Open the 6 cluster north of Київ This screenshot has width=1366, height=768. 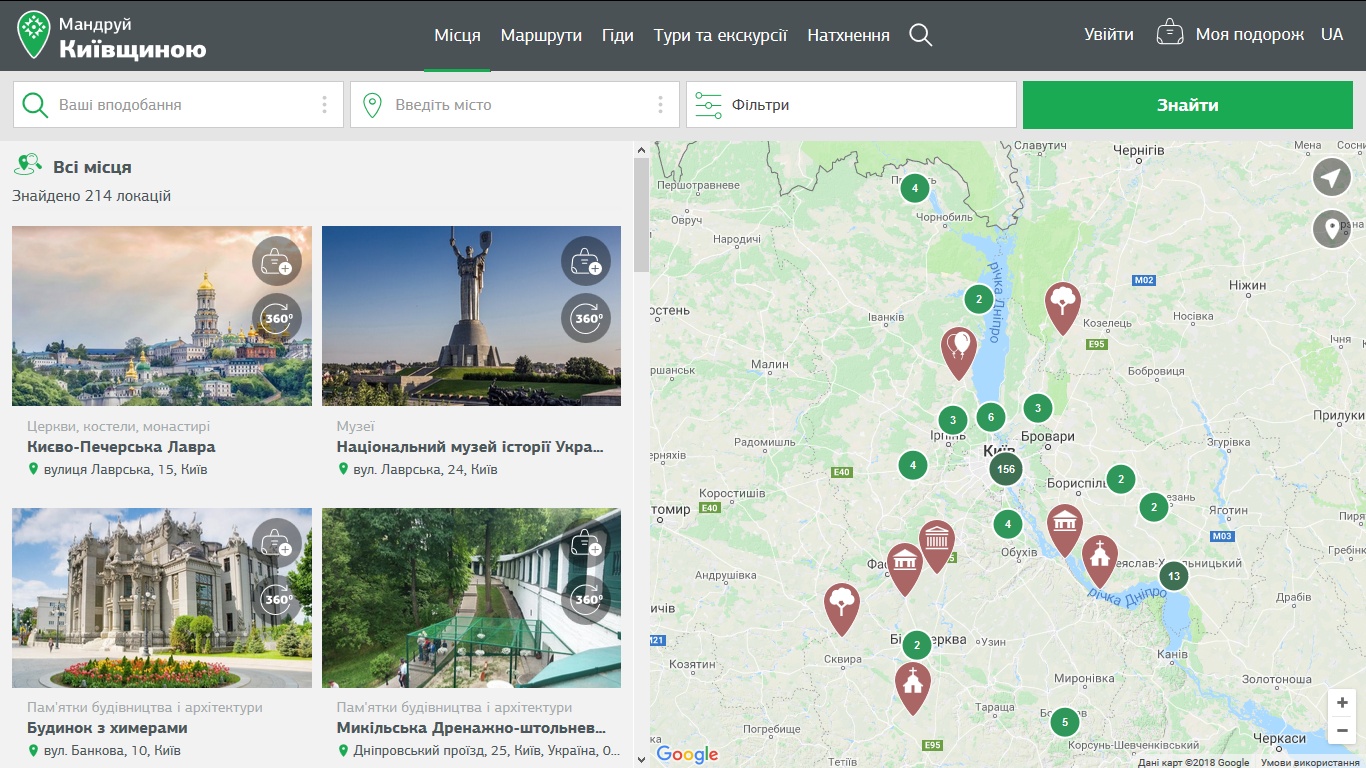990,417
